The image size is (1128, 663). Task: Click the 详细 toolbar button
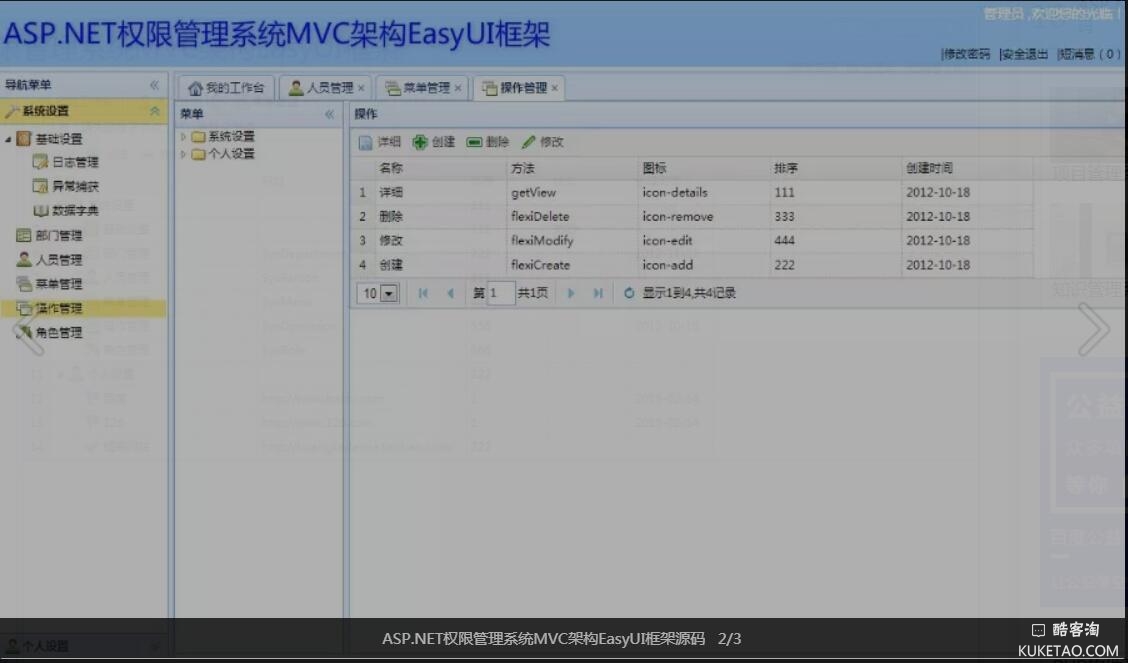pos(379,142)
